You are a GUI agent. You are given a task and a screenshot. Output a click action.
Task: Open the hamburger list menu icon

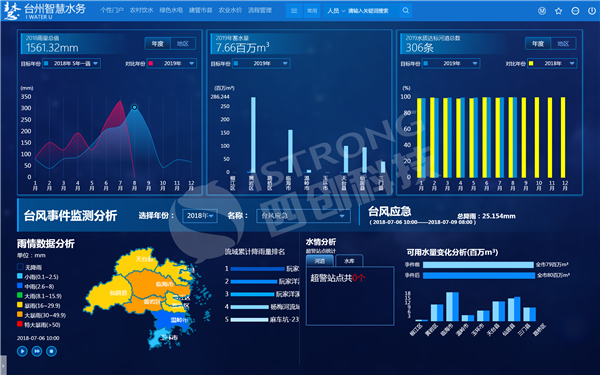click(294, 11)
